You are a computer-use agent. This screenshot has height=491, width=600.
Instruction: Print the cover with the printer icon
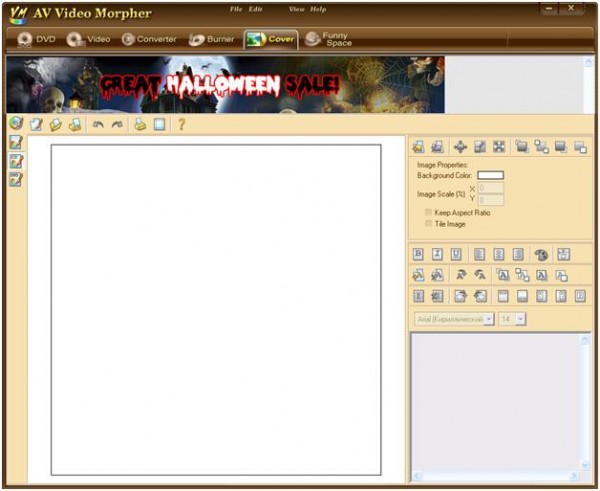click(140, 124)
